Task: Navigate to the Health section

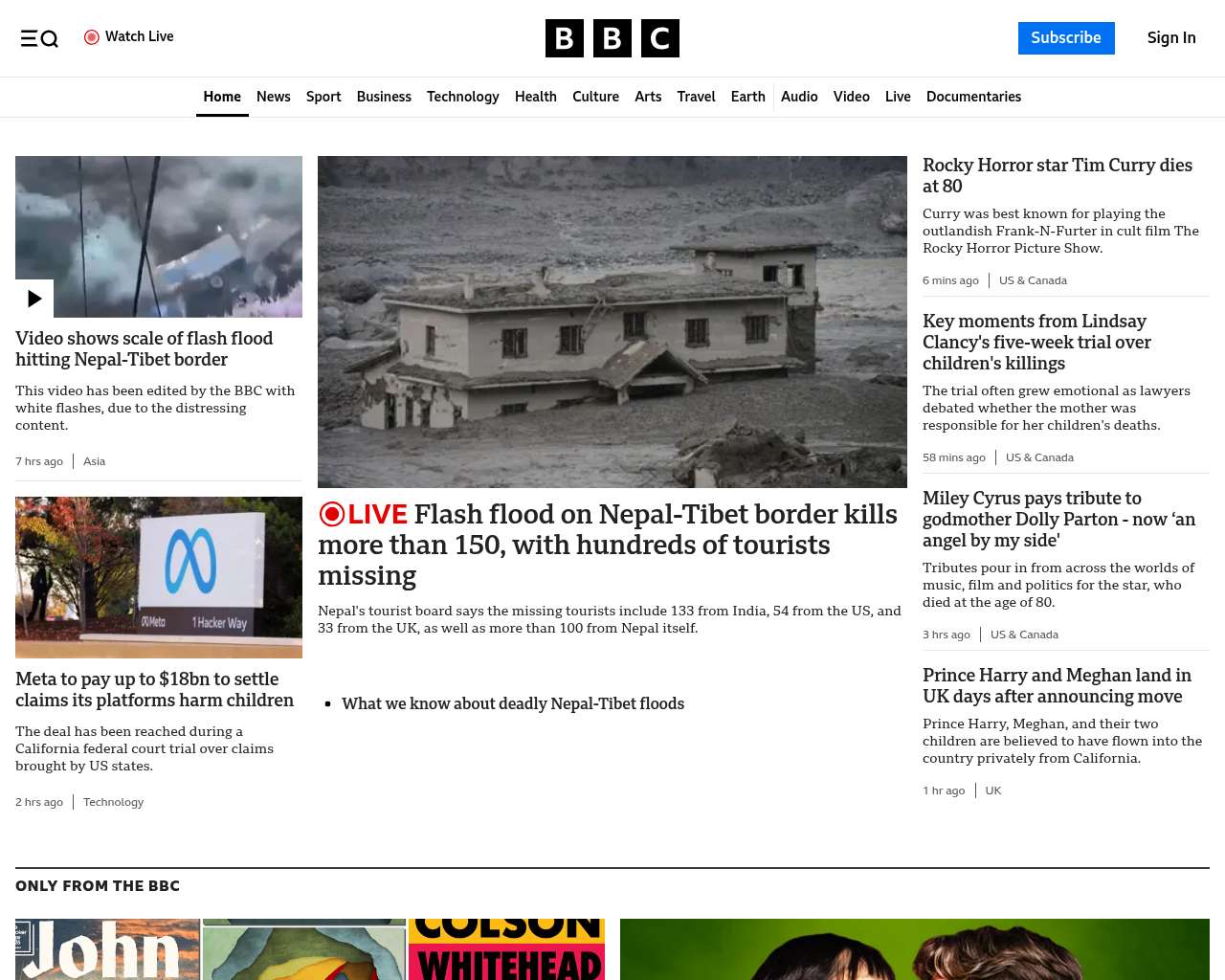Action: [536, 97]
